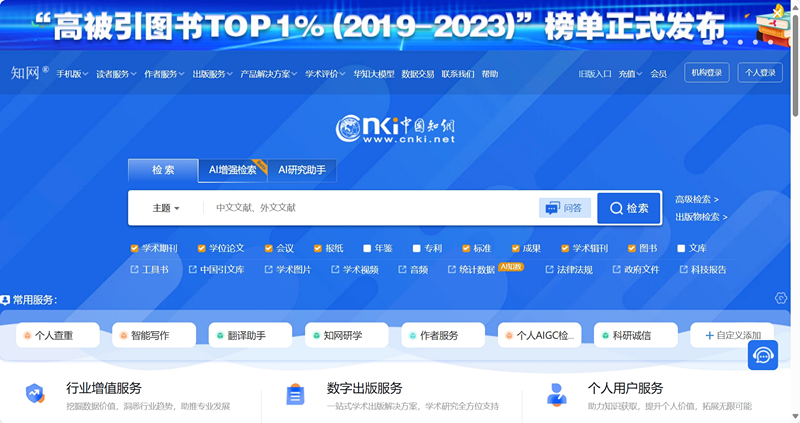The height and width of the screenshot is (423, 800).
Task: Uncheck the 学位论文 checkbox
Action: (202, 248)
